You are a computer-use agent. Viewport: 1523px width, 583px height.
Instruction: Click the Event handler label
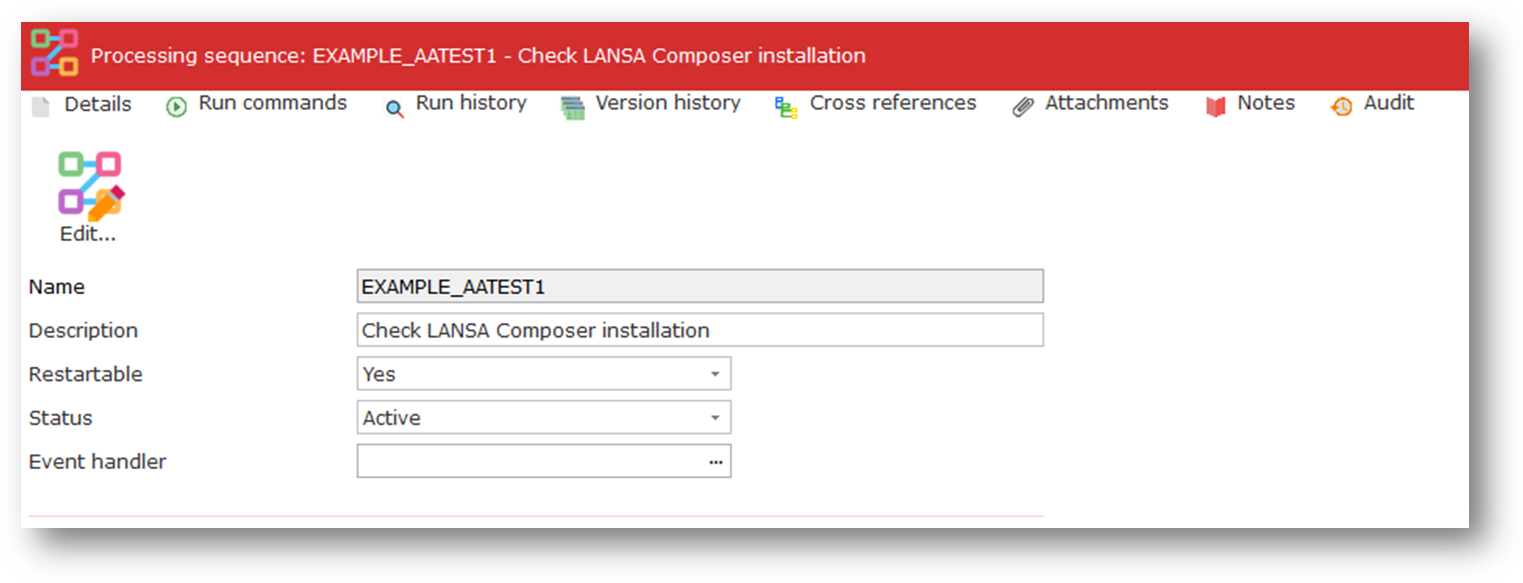coord(98,462)
